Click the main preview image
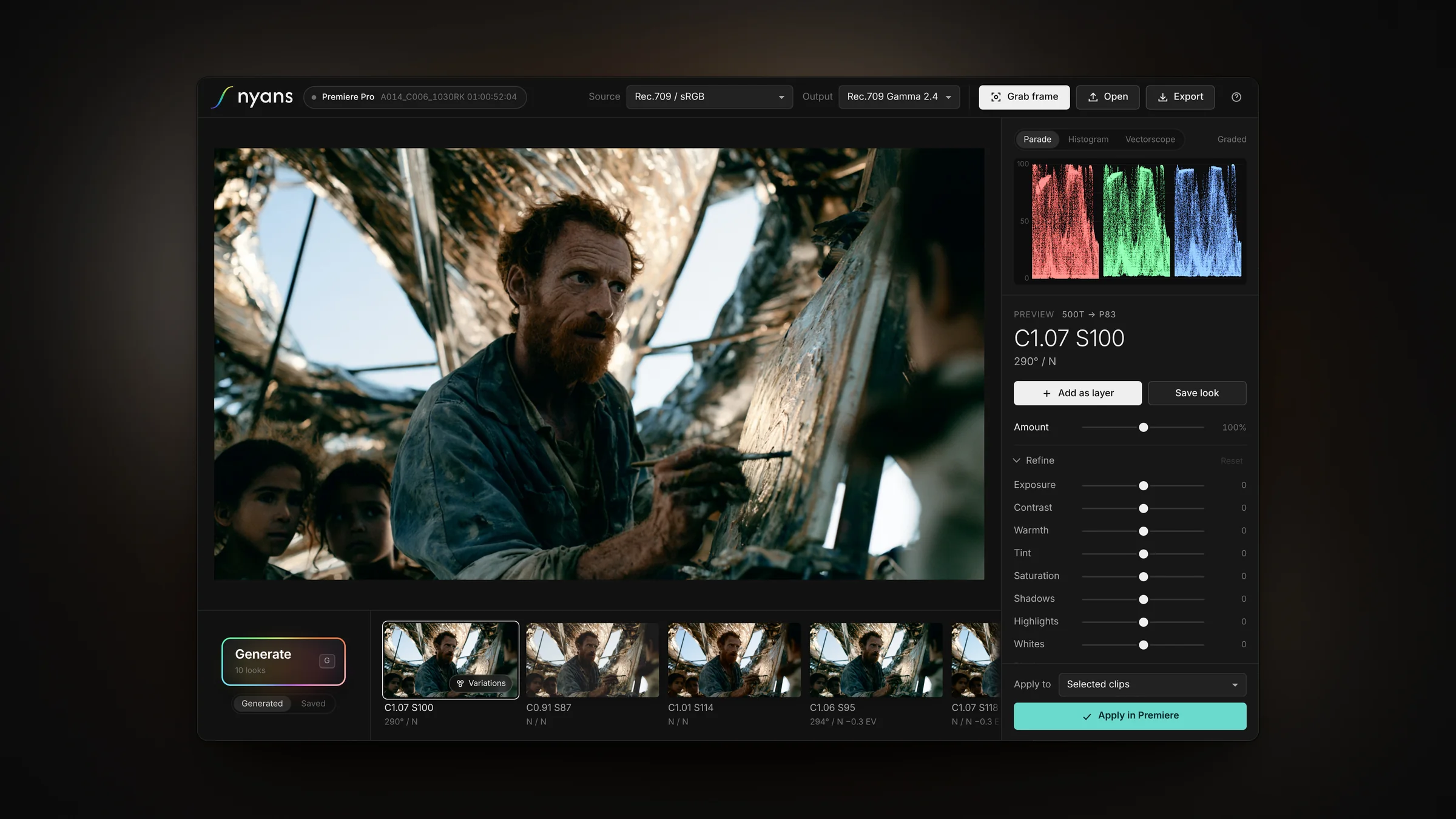 tap(599, 364)
